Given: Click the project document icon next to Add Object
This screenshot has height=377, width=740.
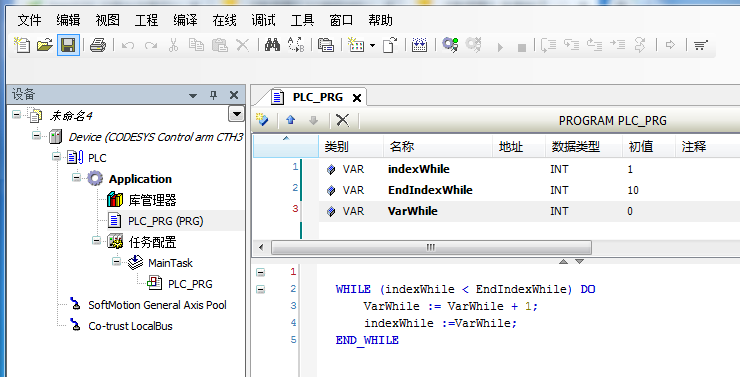Looking at the screenshot, I should click(x=389, y=45).
